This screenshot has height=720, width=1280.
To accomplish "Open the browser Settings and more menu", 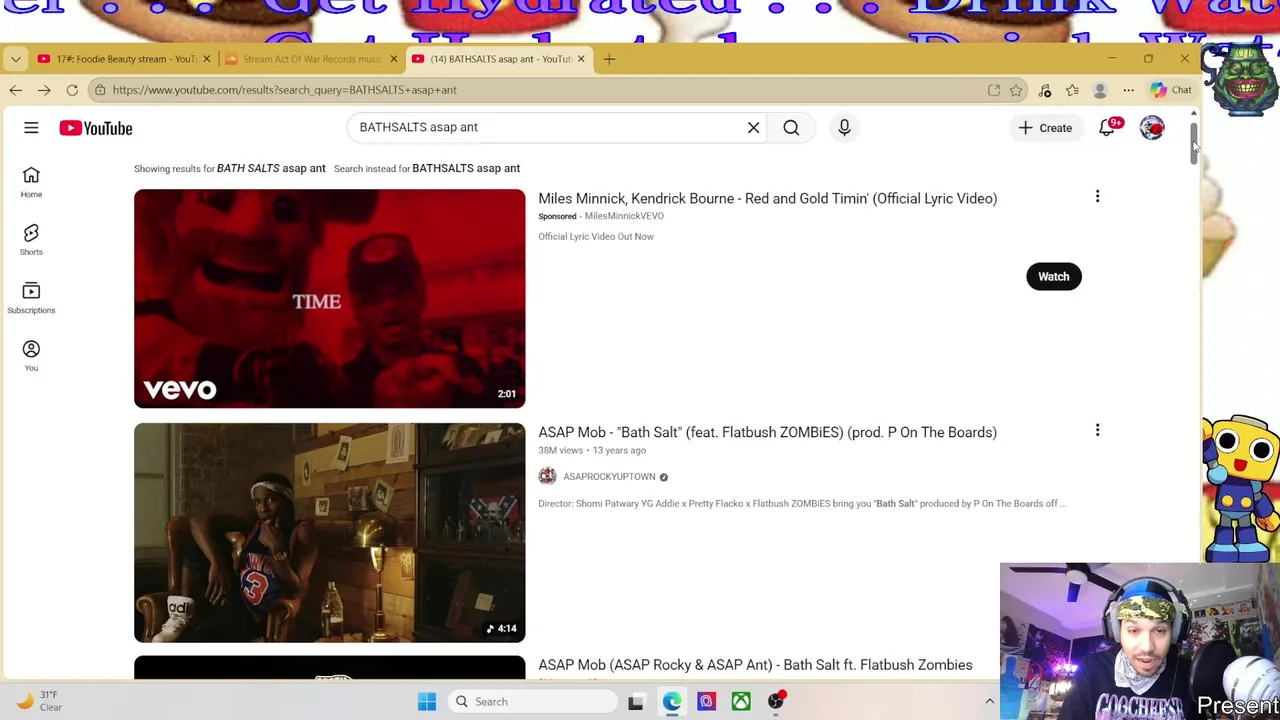I will [x=1128, y=90].
